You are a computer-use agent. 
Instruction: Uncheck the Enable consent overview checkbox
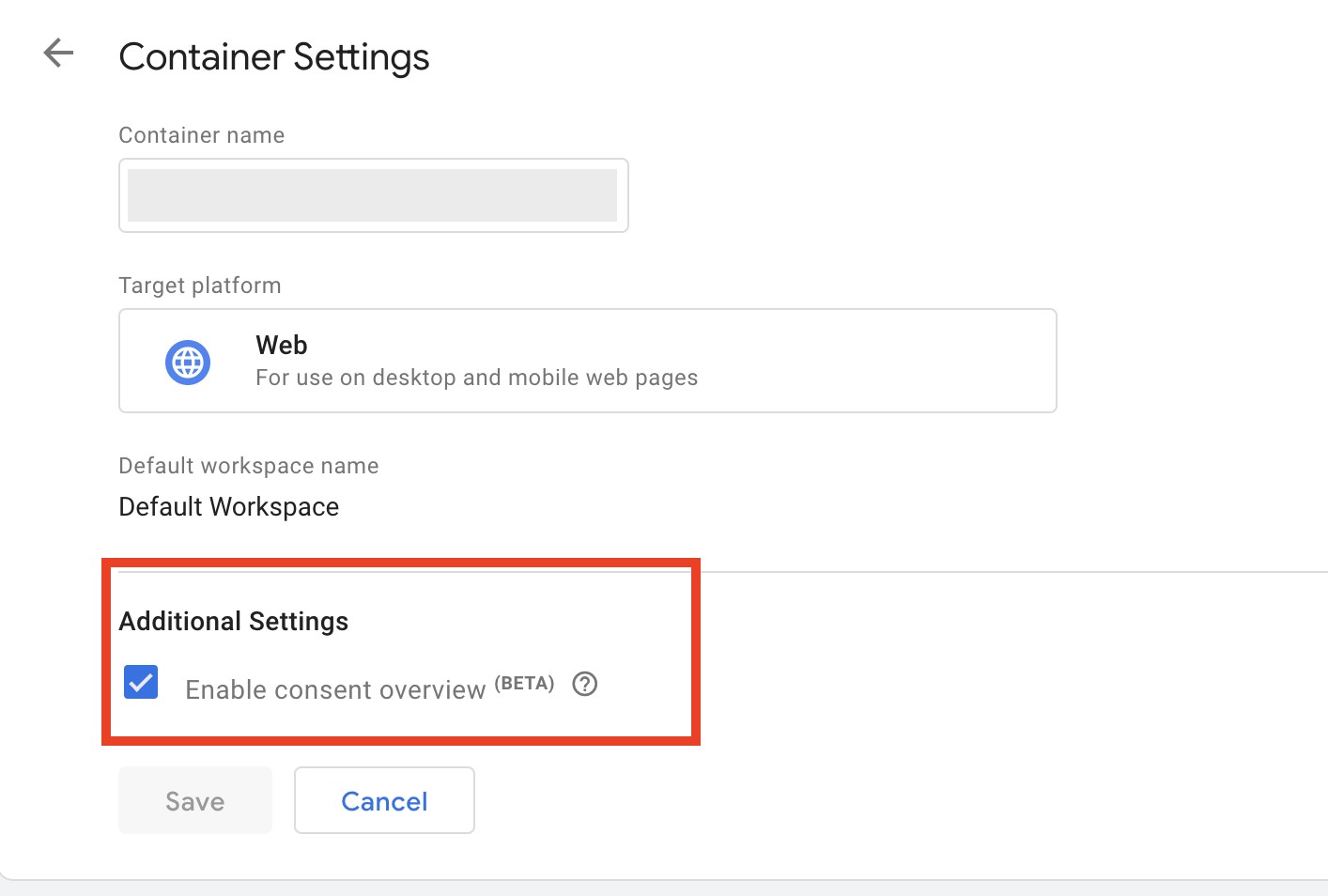tap(141, 683)
